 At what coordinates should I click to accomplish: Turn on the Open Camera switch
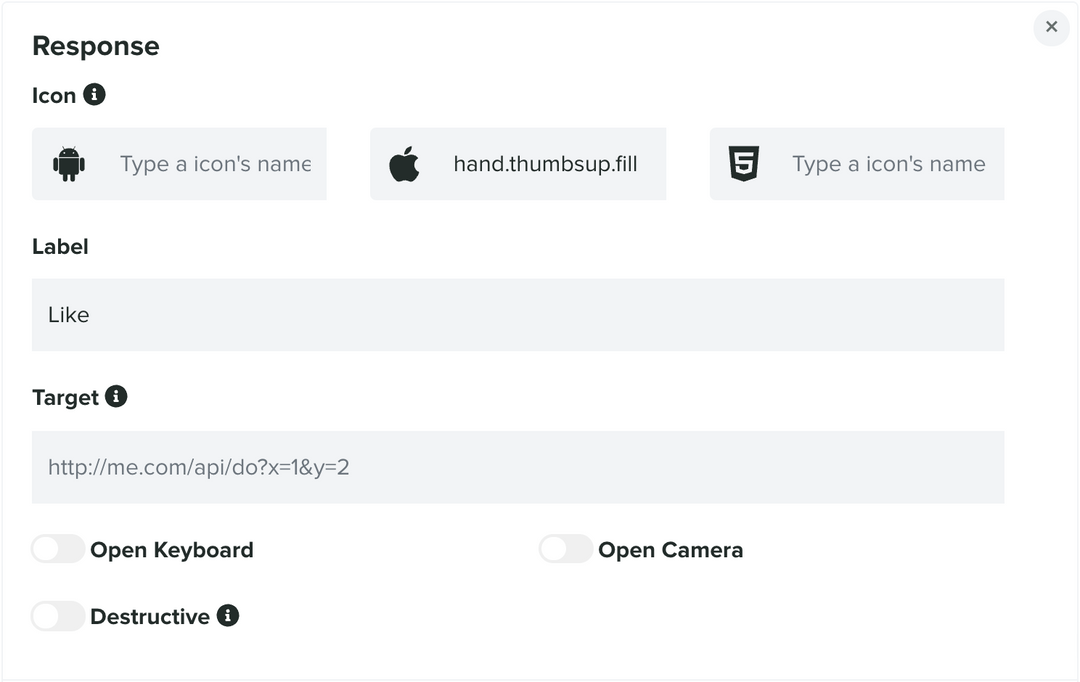coord(566,549)
